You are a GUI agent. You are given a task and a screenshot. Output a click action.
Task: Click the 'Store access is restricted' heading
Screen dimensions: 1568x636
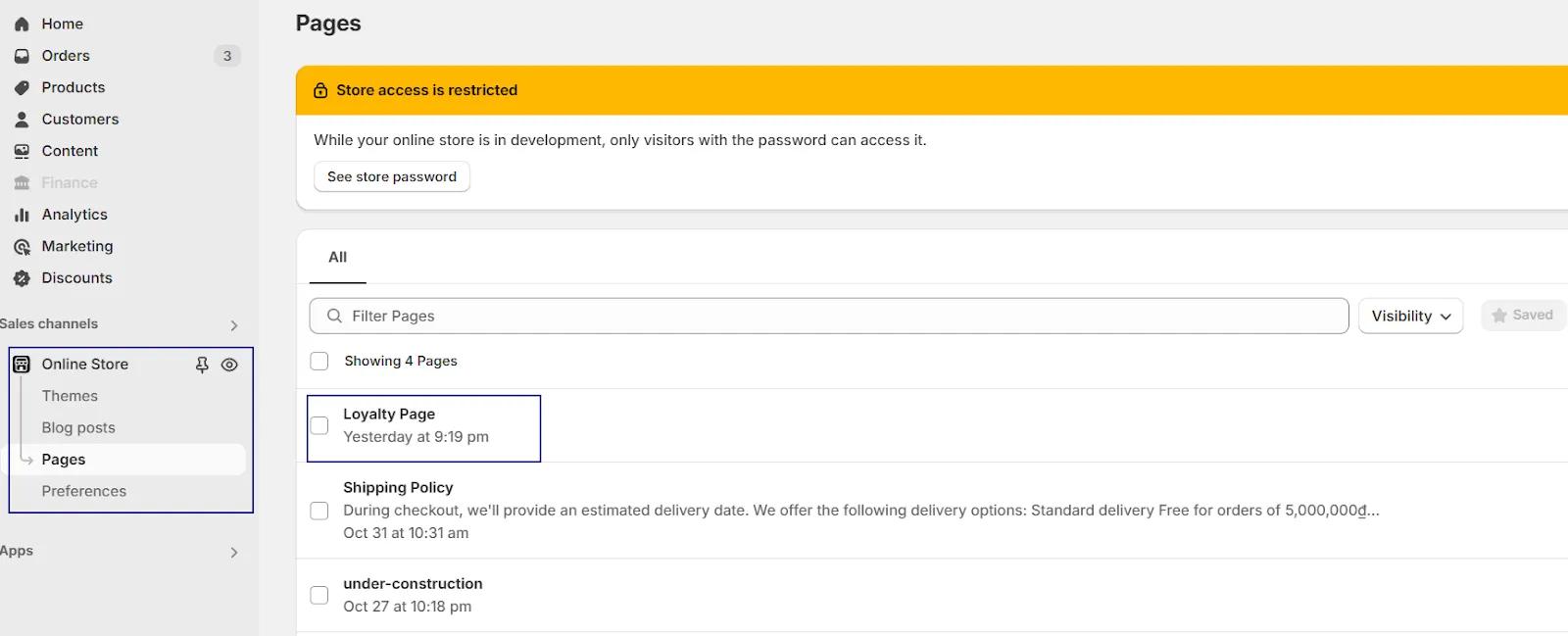(x=427, y=90)
